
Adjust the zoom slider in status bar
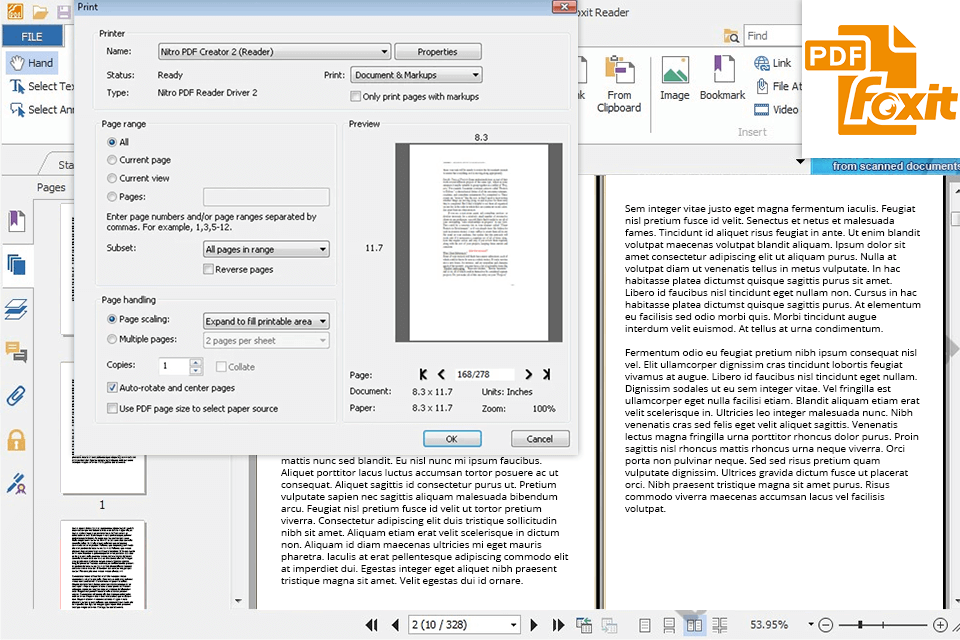(x=862, y=625)
